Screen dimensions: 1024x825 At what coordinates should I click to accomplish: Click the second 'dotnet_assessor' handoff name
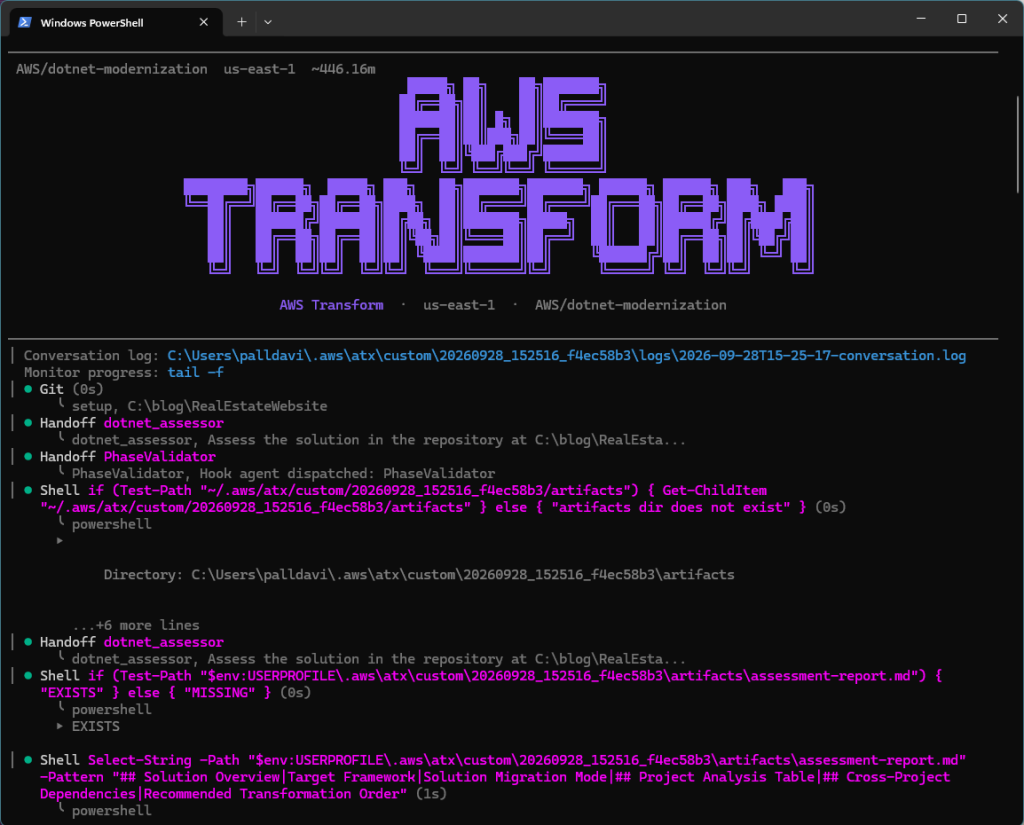point(163,642)
